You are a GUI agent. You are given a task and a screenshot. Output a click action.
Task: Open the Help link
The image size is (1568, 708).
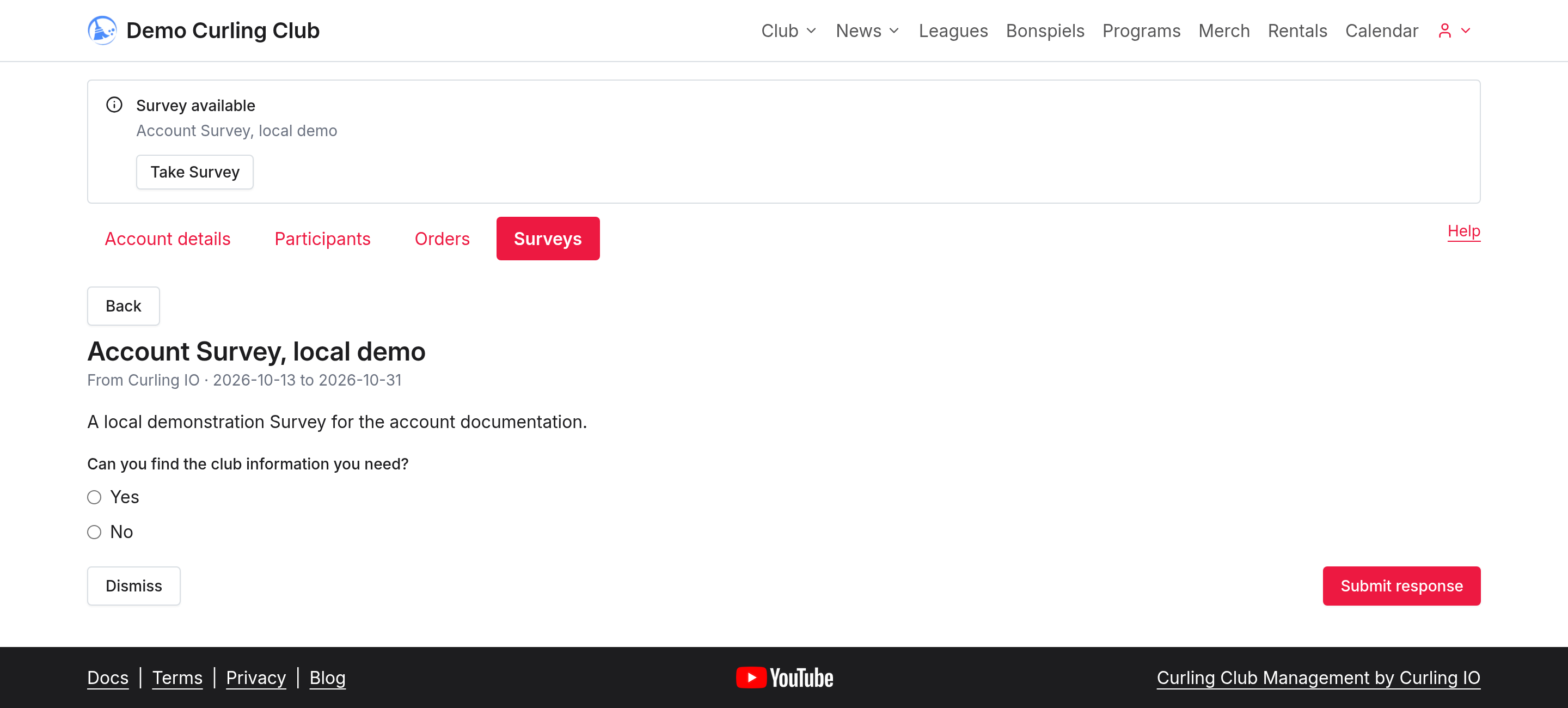1463,231
